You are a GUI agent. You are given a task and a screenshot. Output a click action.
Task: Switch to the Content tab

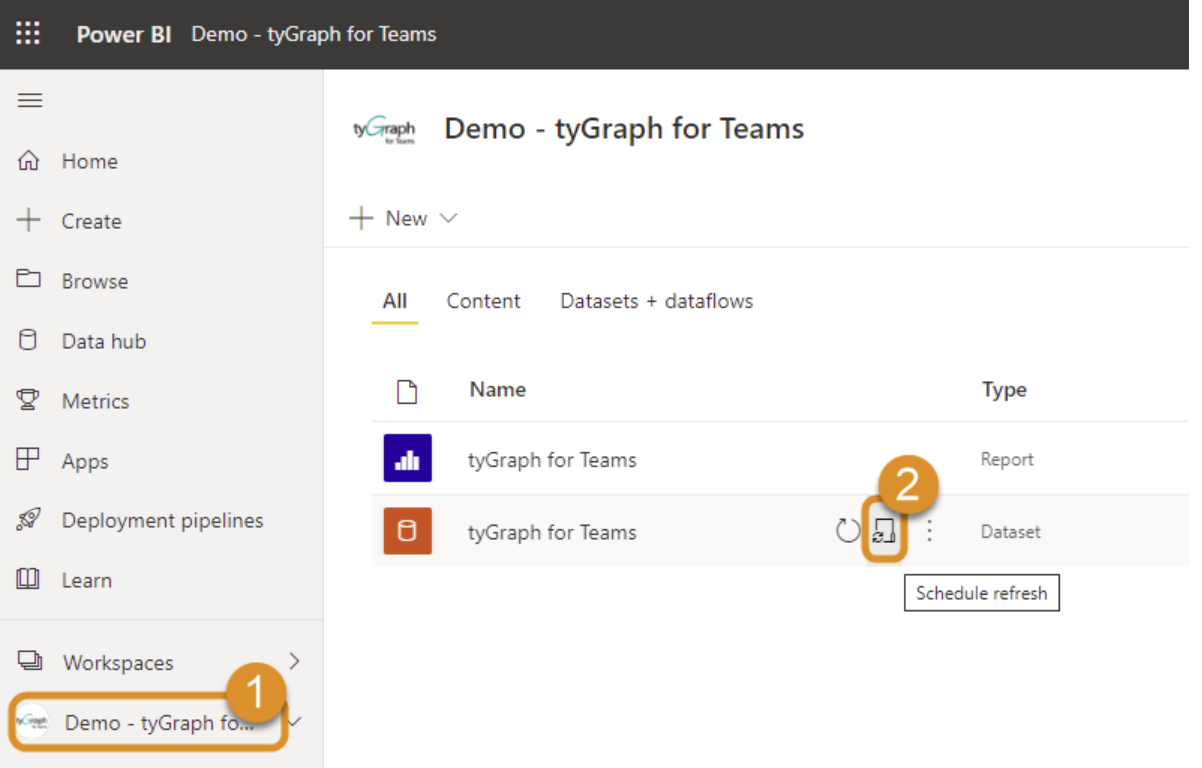(483, 301)
